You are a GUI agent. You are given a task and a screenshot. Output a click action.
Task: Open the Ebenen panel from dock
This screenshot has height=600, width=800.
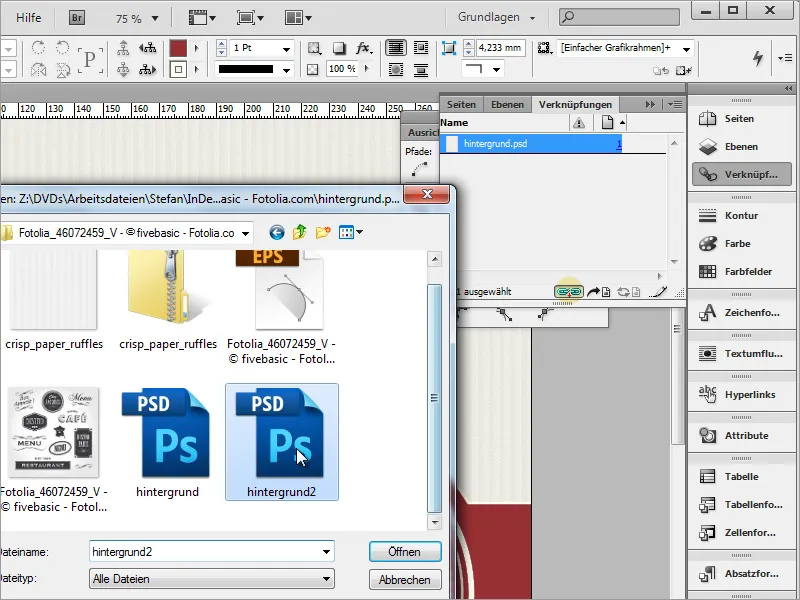(x=740, y=147)
